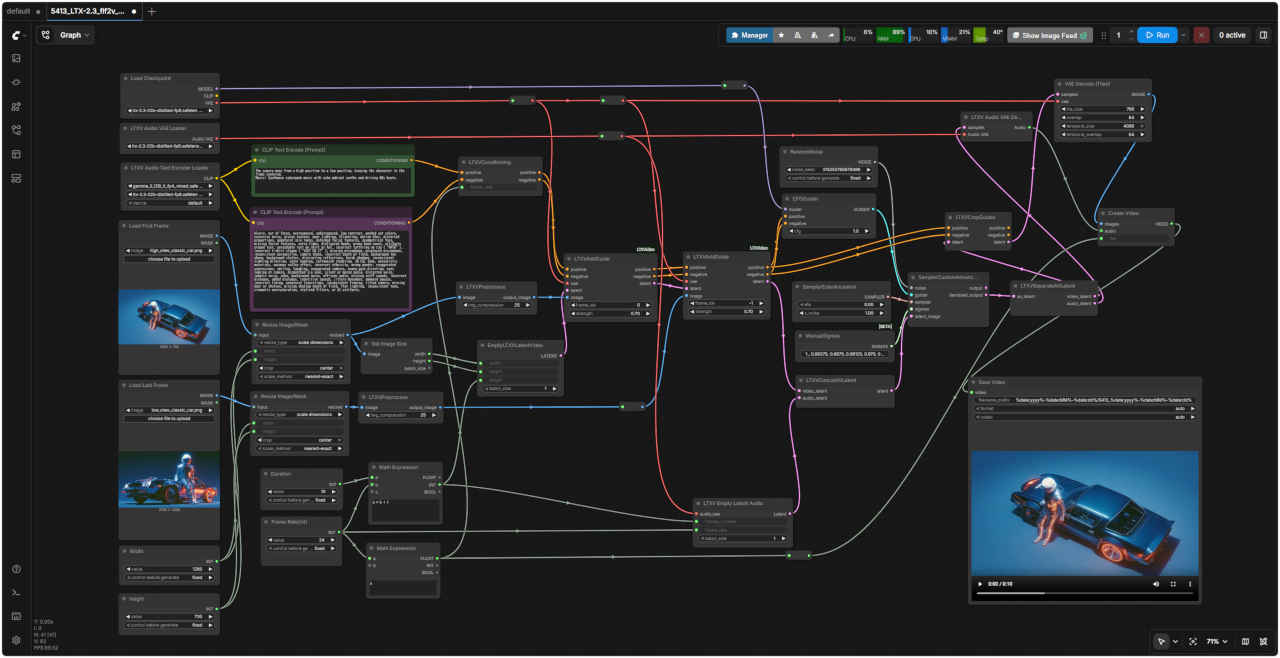The image size is (1280, 658).
Task: Play the saved video preview
Action: coord(980,584)
